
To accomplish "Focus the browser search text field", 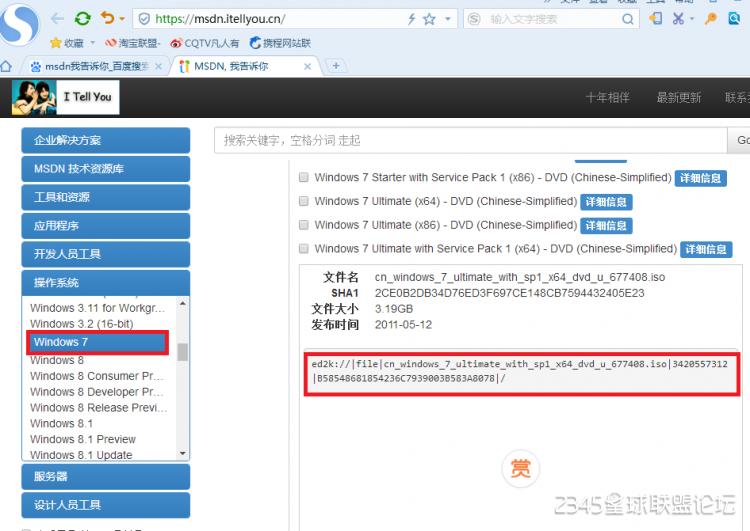I will coord(552,19).
